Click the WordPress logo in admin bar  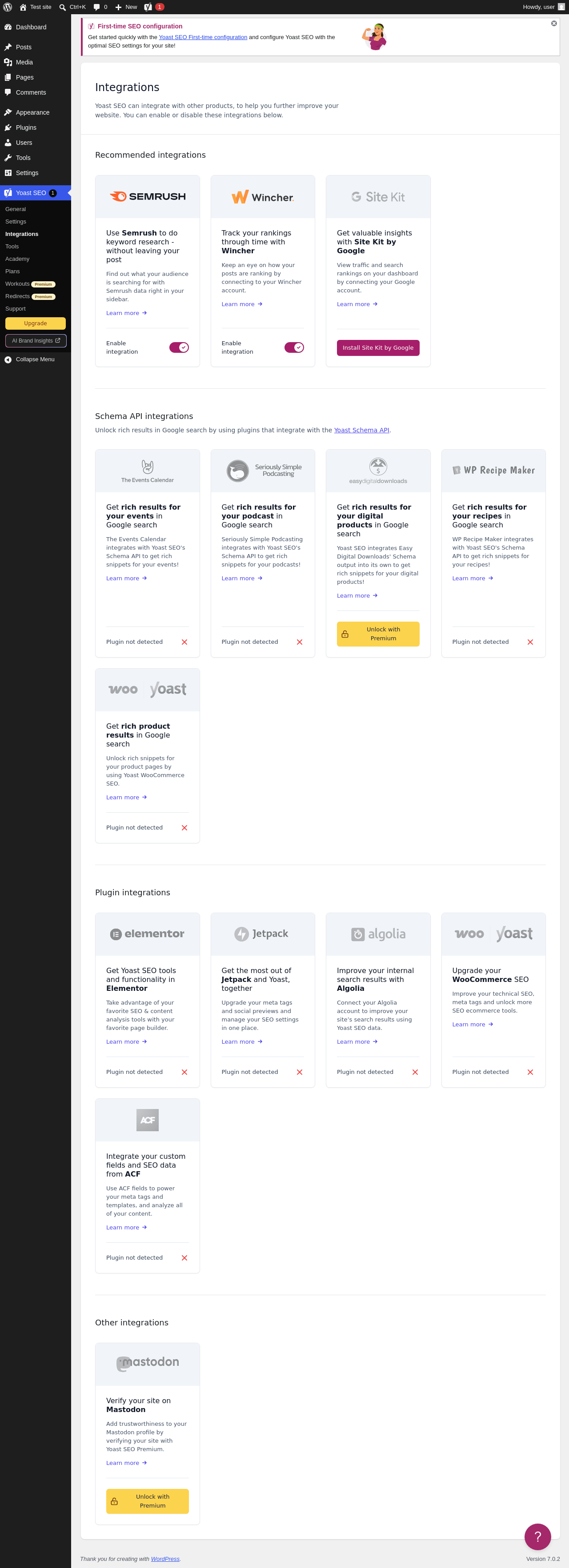pyautogui.click(x=7, y=7)
